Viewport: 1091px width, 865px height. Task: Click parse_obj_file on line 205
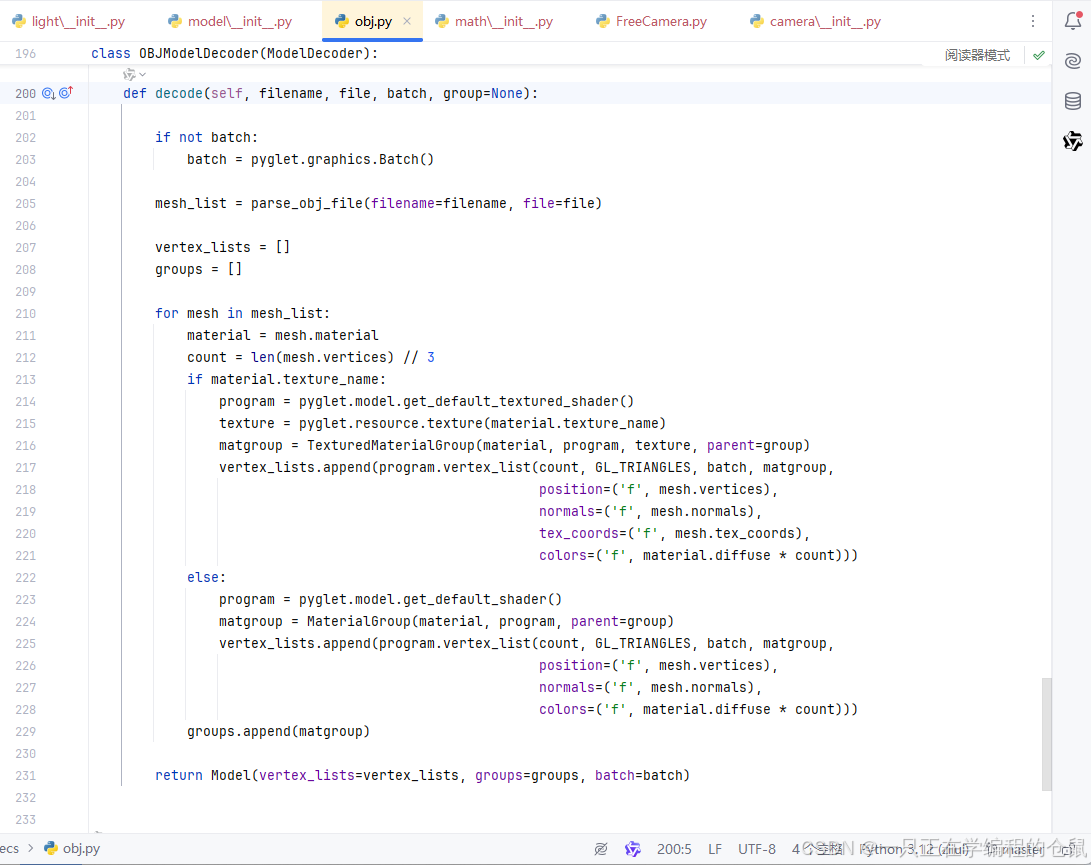[307, 203]
